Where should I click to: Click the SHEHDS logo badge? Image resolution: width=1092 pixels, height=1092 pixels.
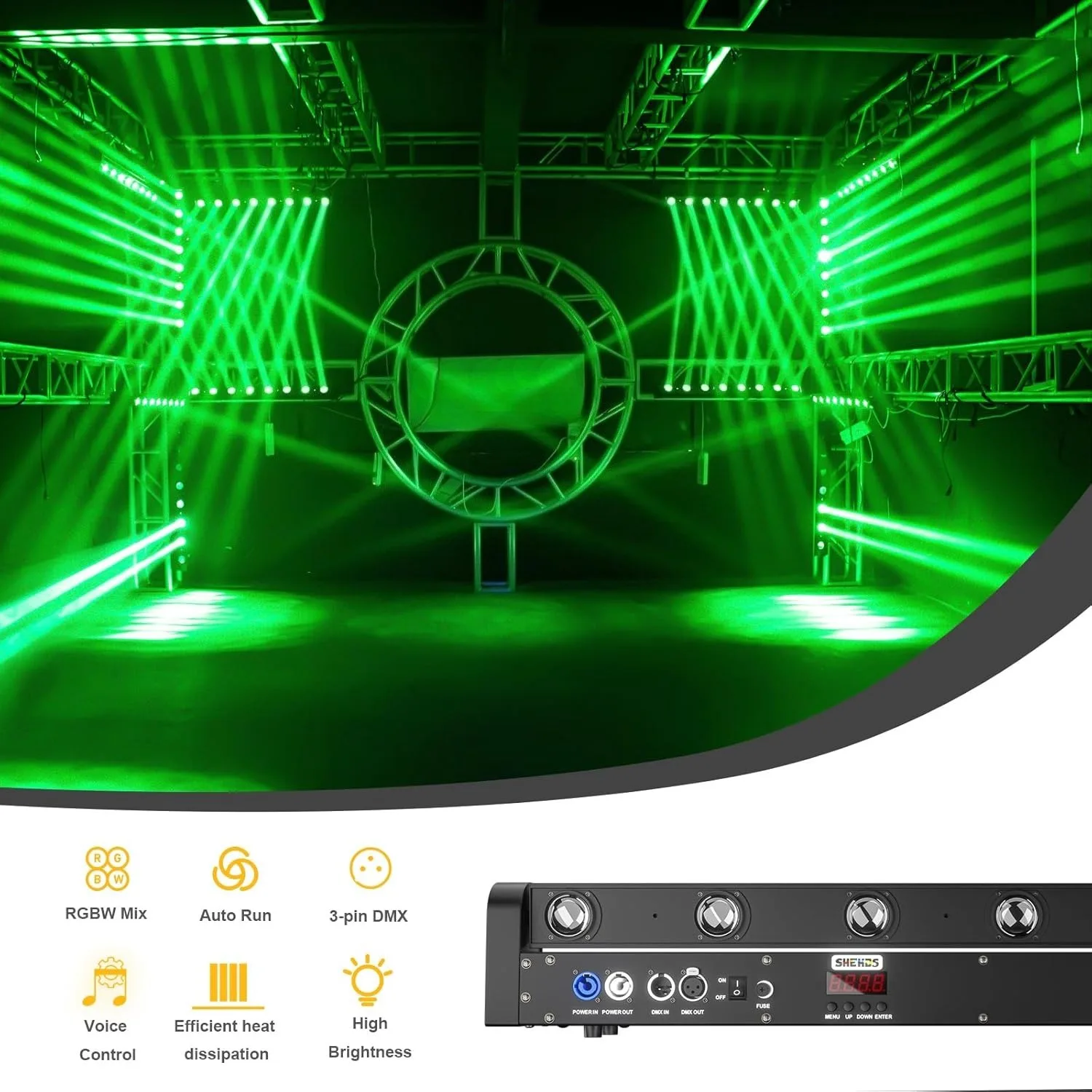tap(857, 962)
